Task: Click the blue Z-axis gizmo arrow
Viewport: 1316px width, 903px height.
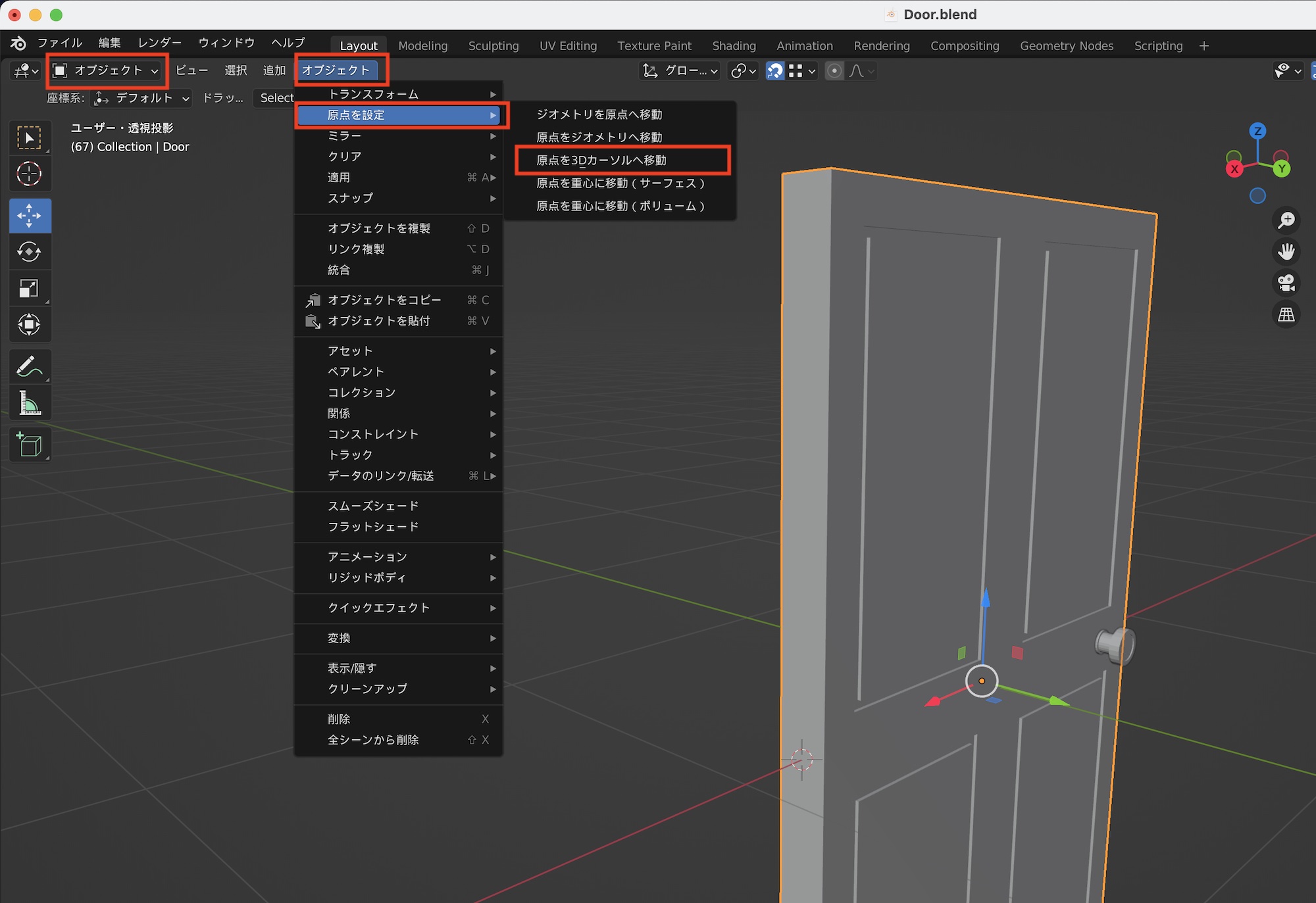Action: 985,599
